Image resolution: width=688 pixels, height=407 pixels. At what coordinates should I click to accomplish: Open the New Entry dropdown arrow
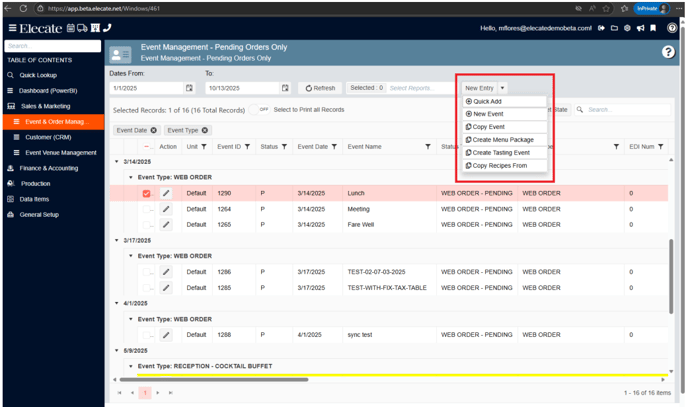(x=502, y=88)
